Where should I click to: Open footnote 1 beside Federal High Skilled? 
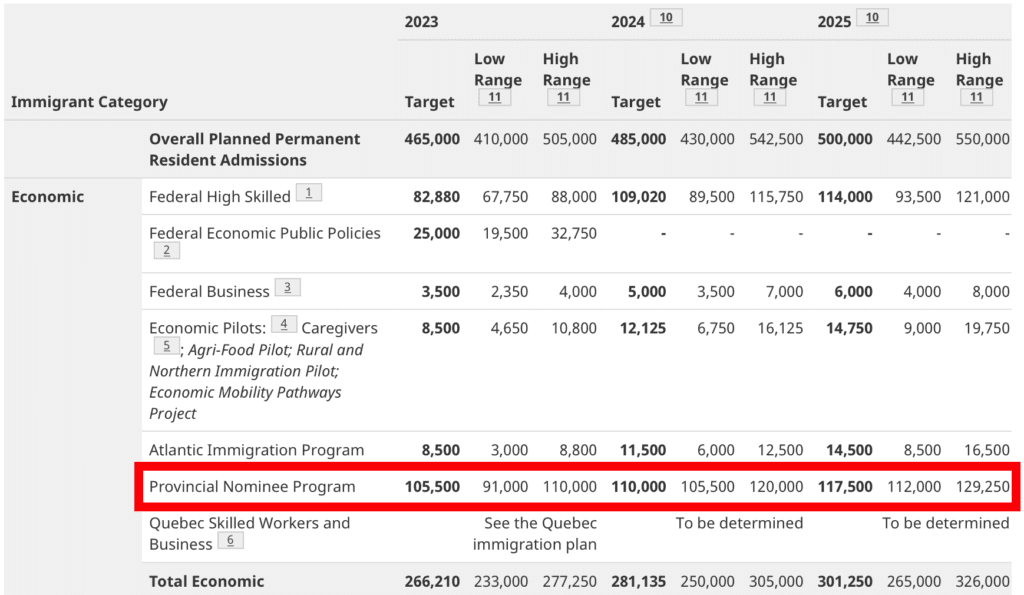coord(309,193)
